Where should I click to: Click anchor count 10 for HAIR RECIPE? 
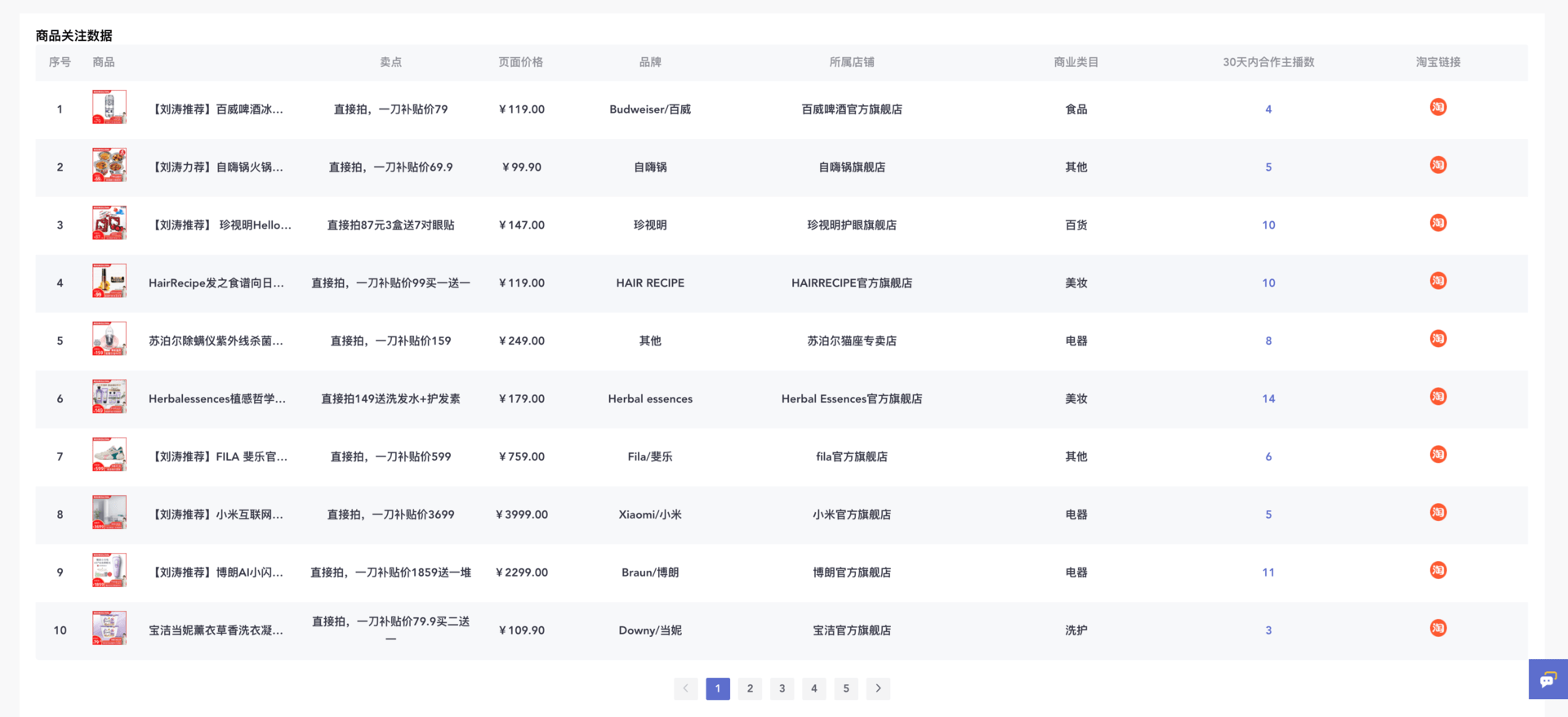[x=1268, y=283]
